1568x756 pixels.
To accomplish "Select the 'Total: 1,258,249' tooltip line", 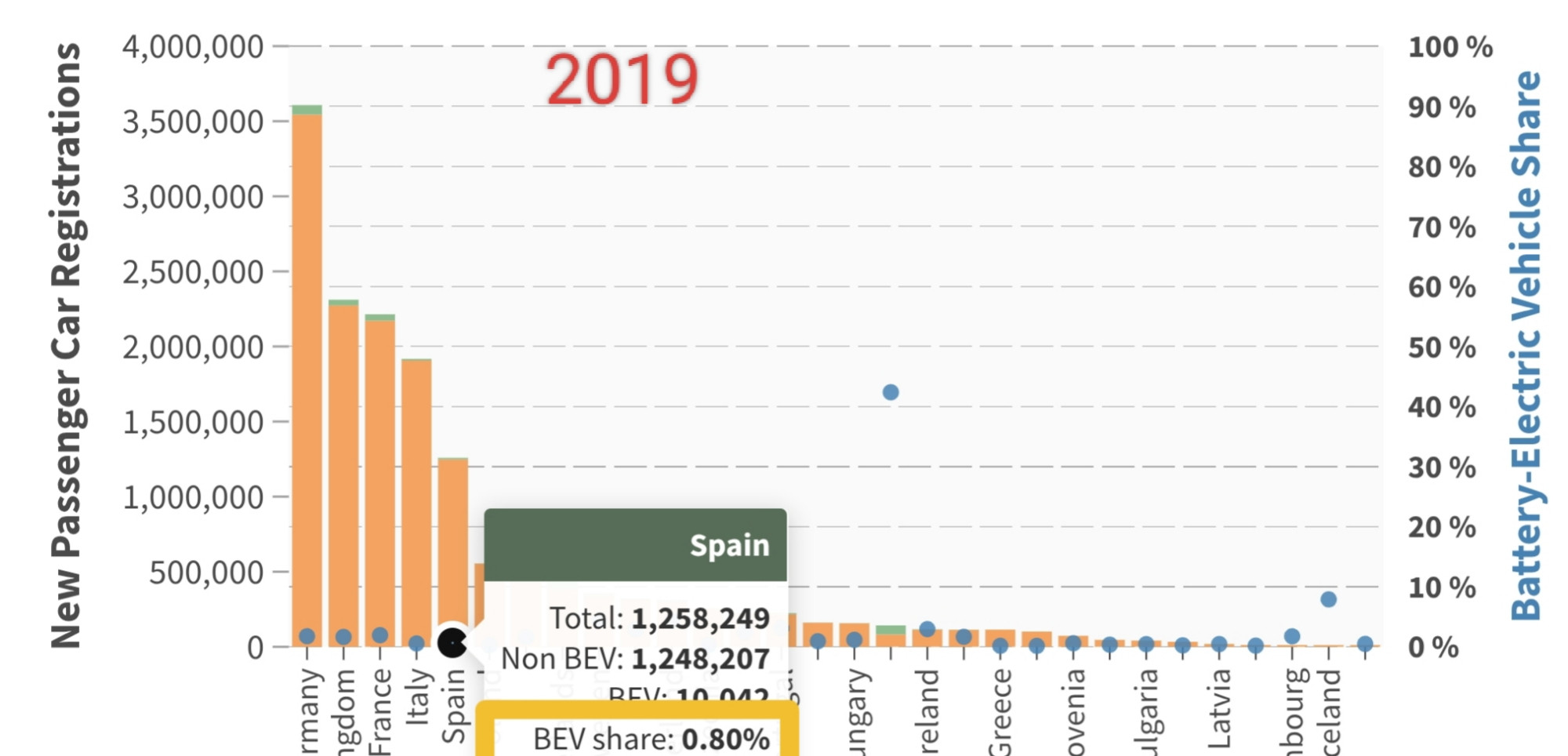I will [x=659, y=619].
